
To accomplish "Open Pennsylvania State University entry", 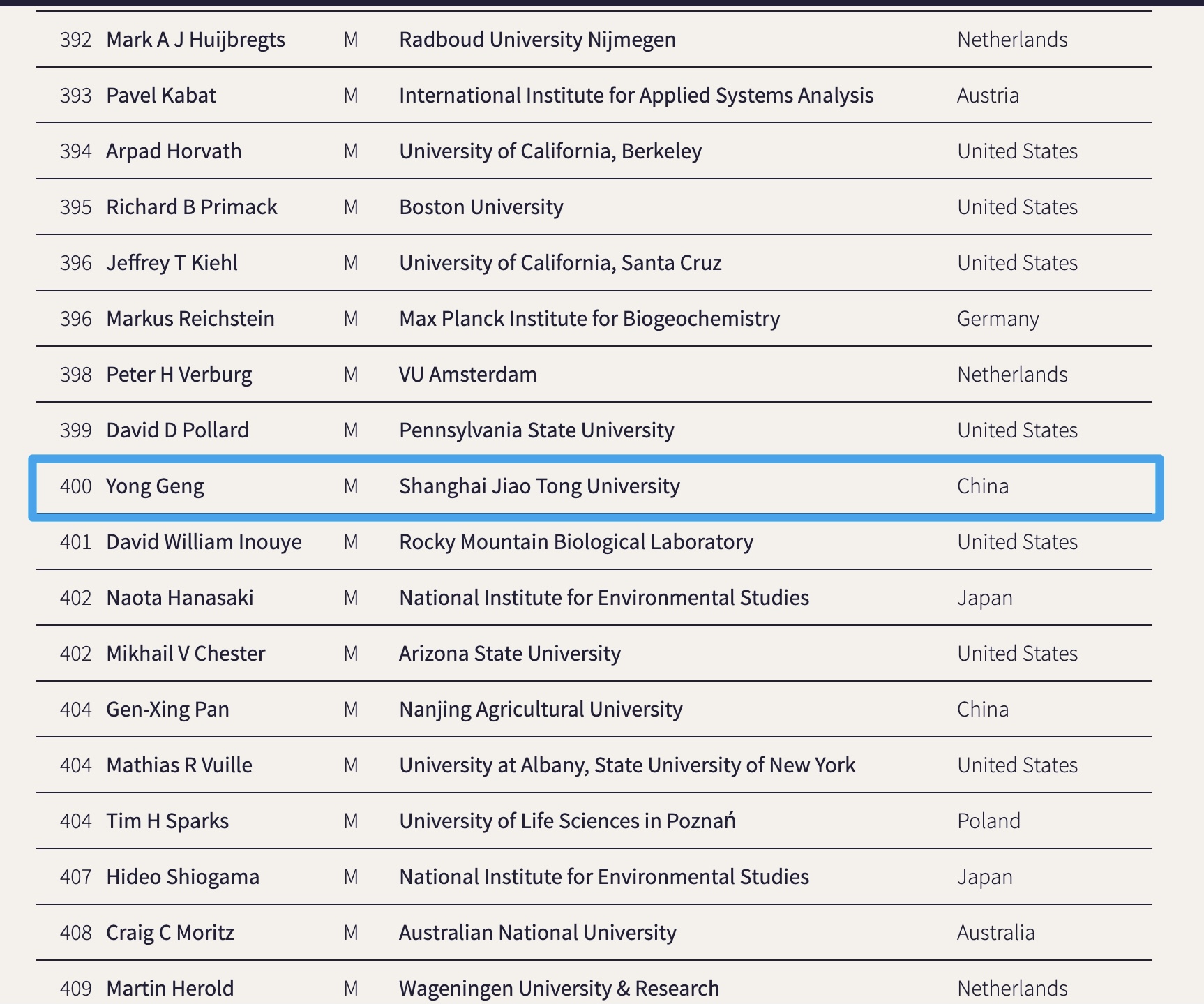I will (x=536, y=430).
